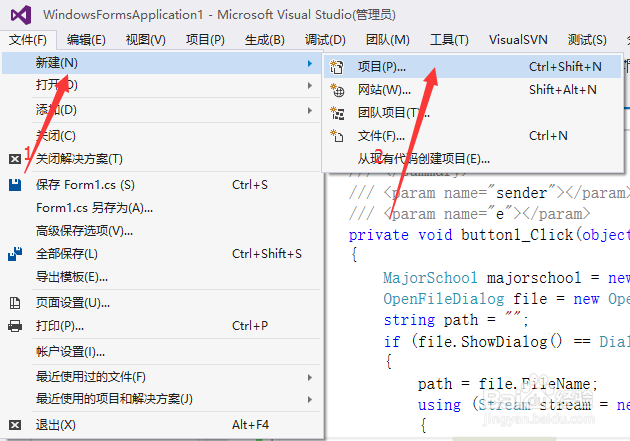
Task: Click the Print printer icon
Action: [15, 326]
